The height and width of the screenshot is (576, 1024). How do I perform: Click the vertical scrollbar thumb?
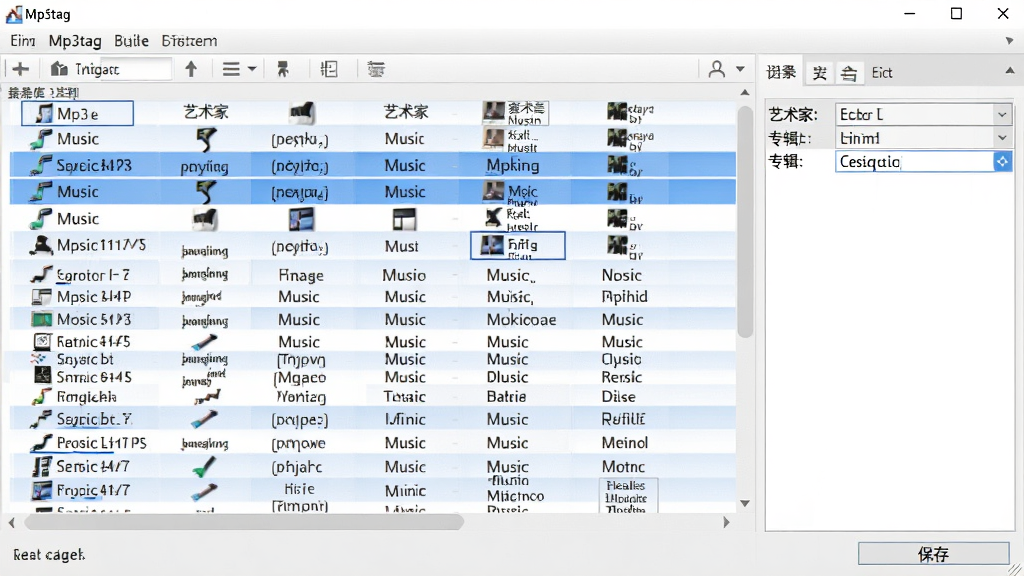coord(744,221)
